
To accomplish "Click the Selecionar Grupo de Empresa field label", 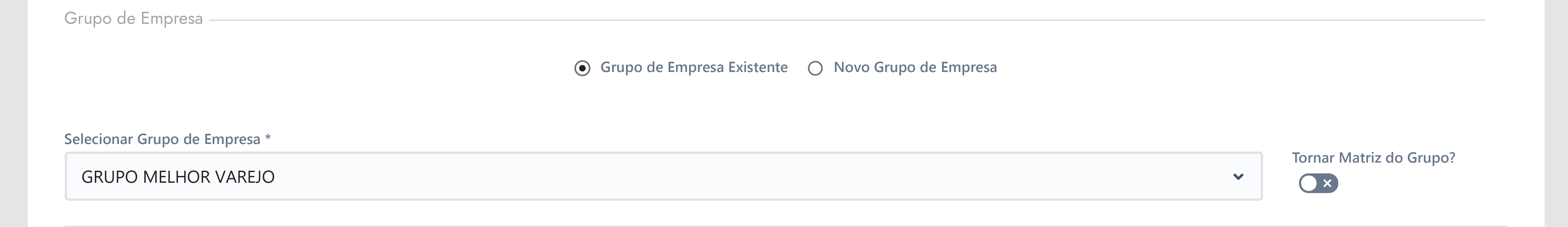I will pos(163,139).
